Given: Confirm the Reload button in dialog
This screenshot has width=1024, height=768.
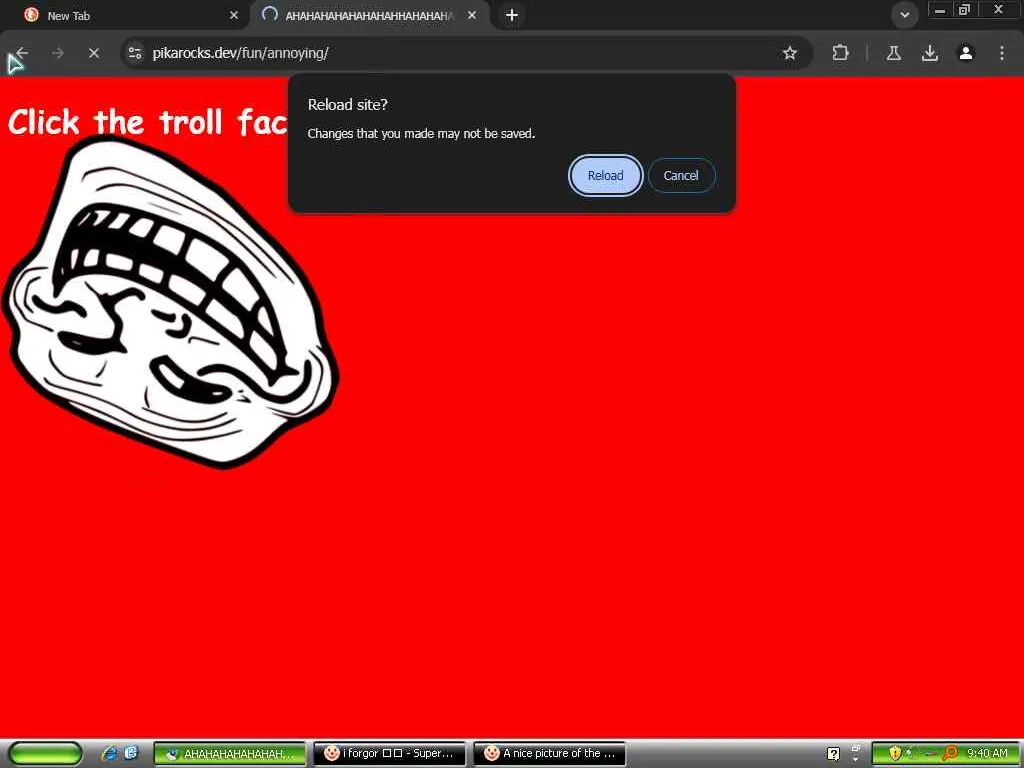Looking at the screenshot, I should (605, 176).
